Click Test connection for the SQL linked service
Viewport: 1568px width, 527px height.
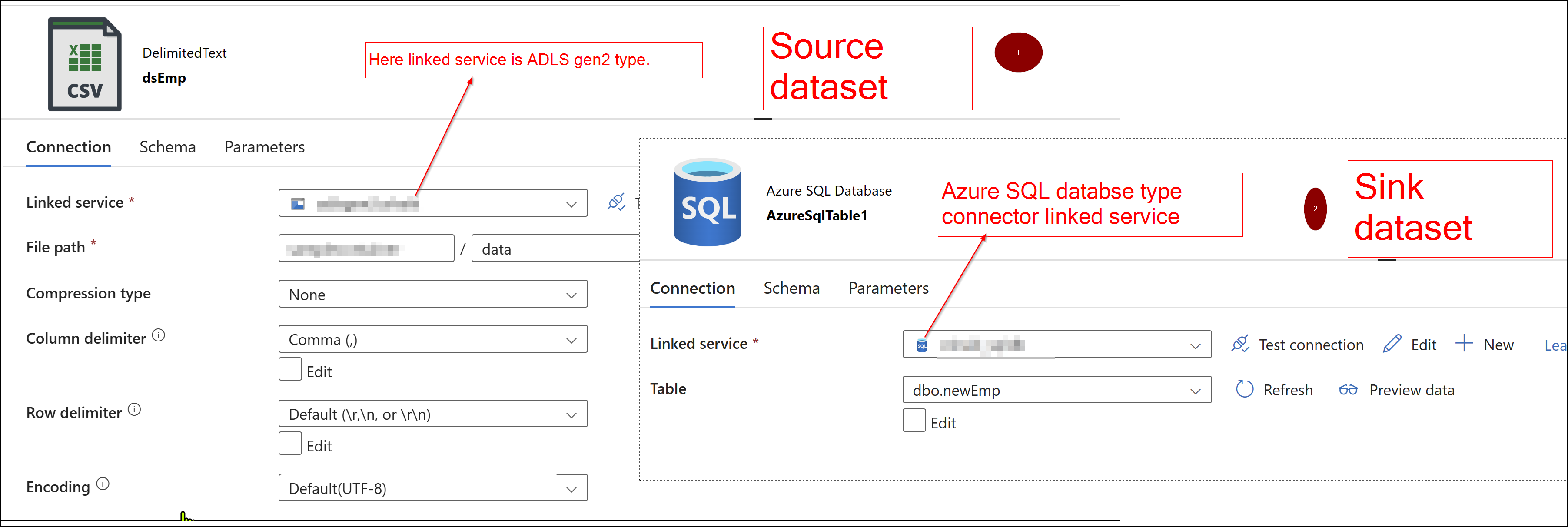pyautogui.click(x=1296, y=344)
